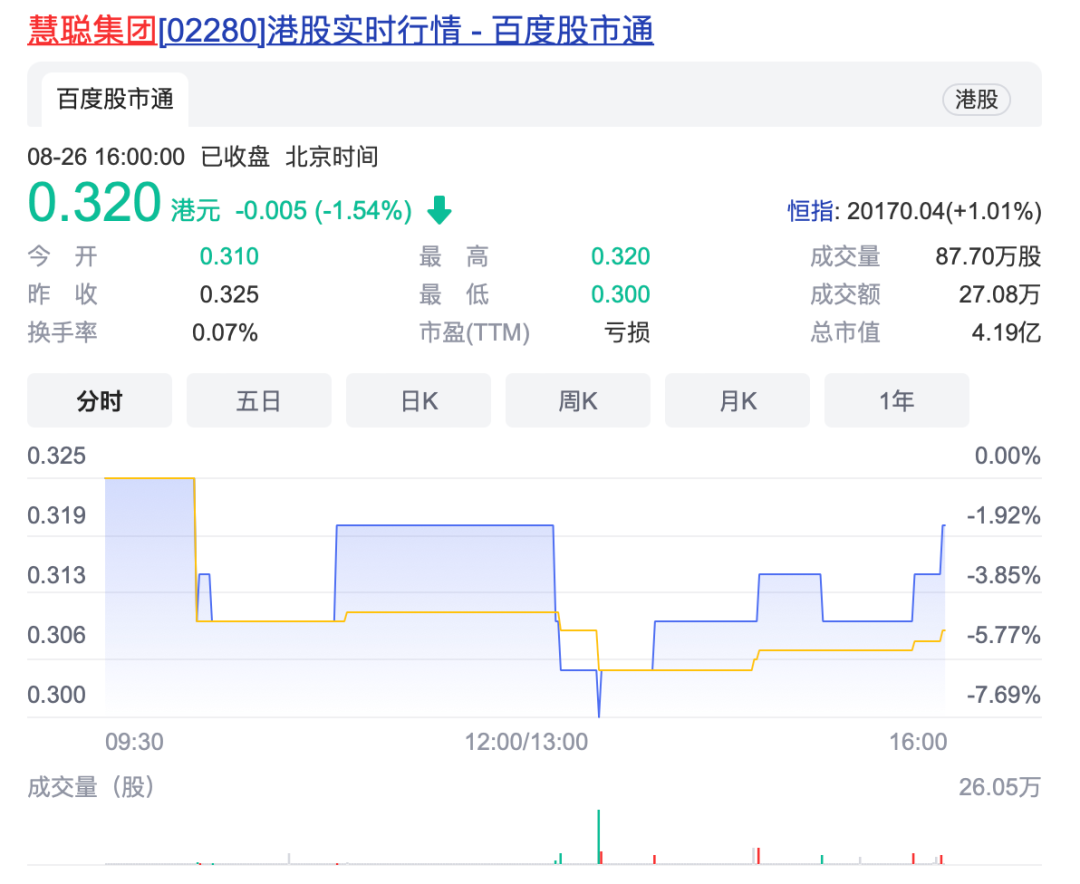Select the 分时 intraday chart tab

click(100, 400)
